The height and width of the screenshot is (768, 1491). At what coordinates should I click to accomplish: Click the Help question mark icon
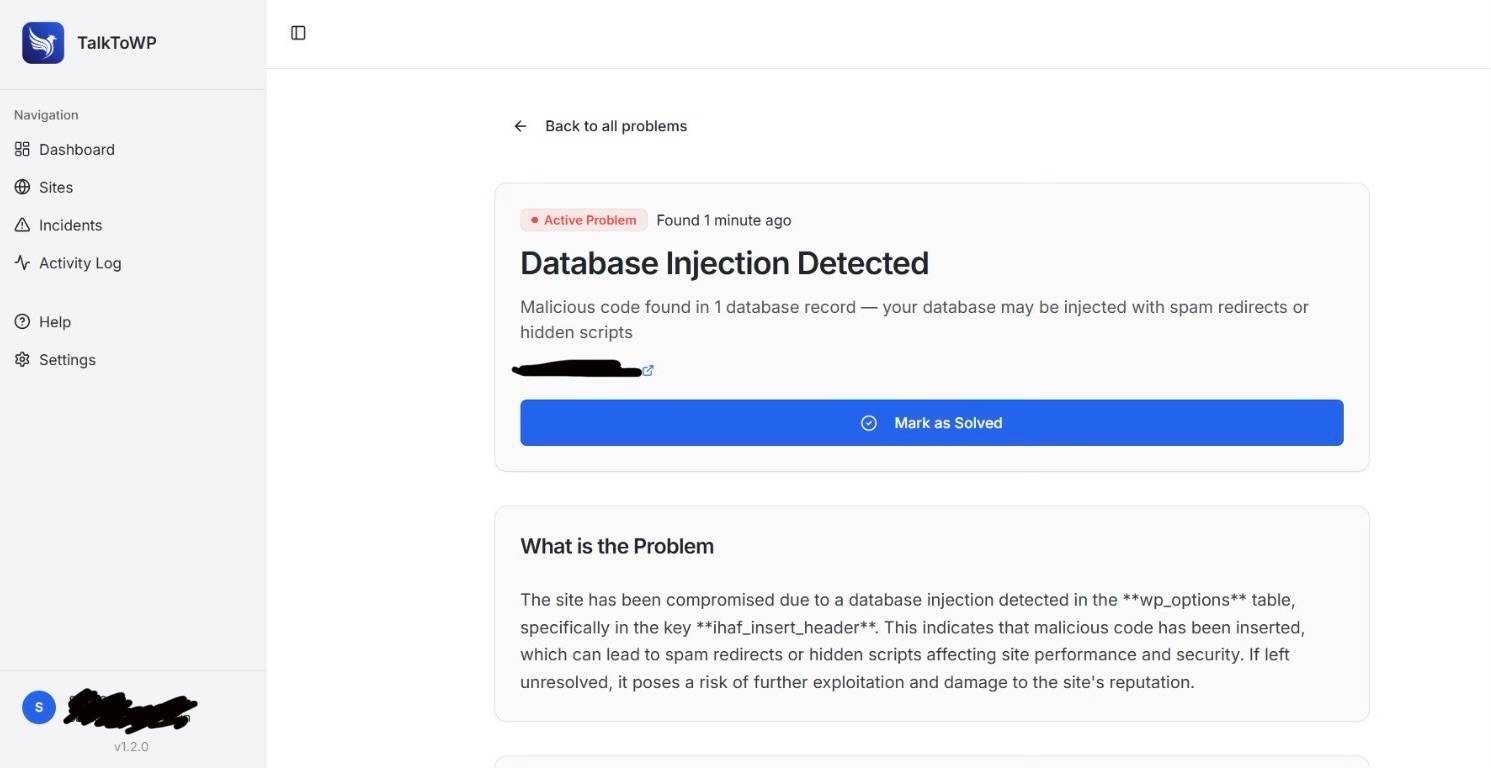[22, 322]
